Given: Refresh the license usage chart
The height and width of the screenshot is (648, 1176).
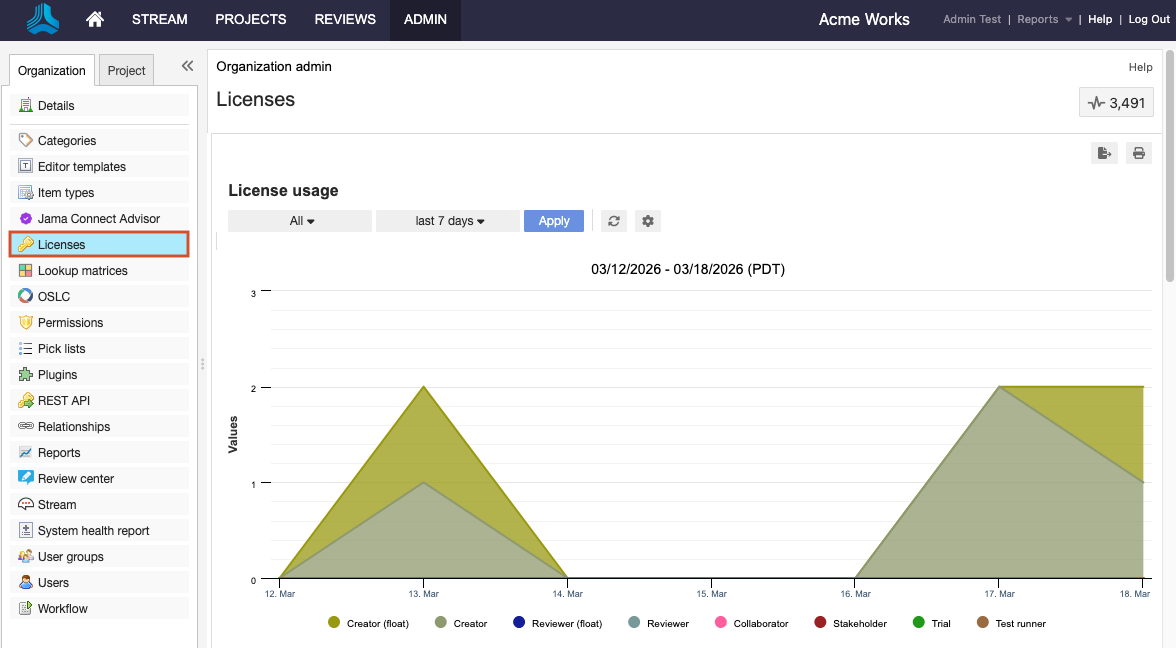Looking at the screenshot, I should click(614, 221).
